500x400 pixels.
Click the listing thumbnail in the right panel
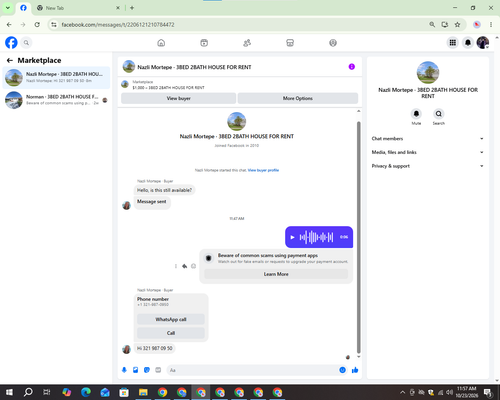(428, 72)
